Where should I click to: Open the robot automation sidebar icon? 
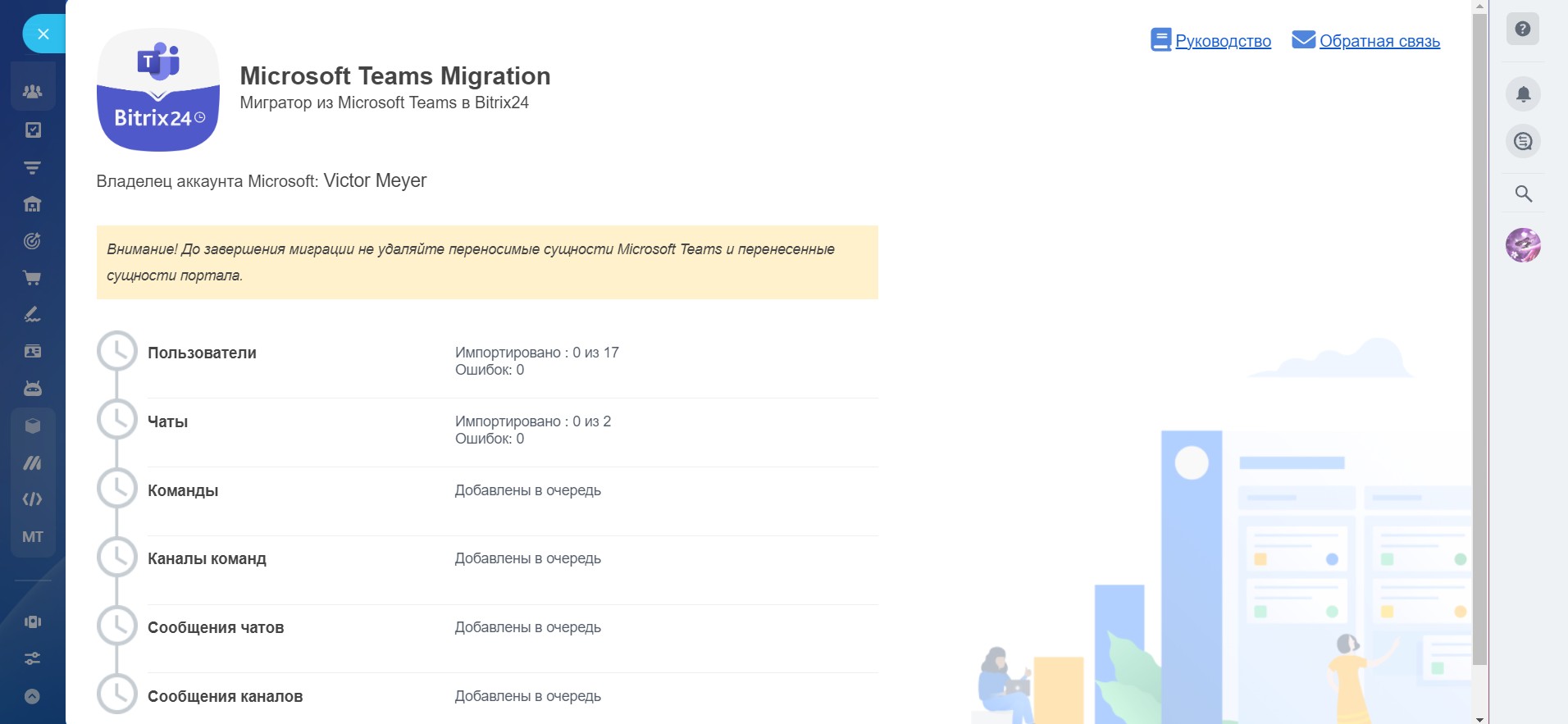[33, 389]
